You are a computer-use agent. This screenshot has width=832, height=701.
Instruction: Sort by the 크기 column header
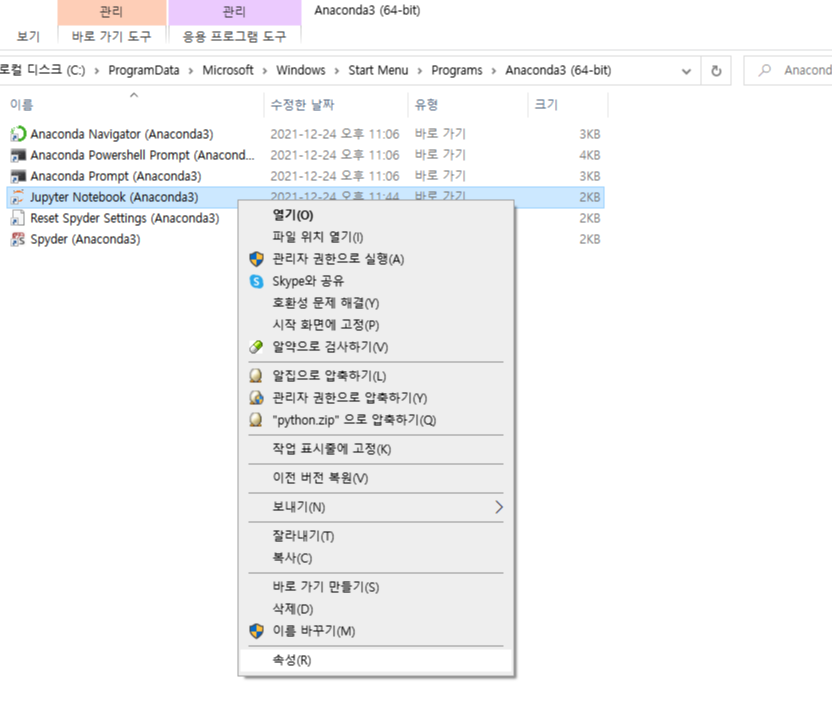click(568, 105)
